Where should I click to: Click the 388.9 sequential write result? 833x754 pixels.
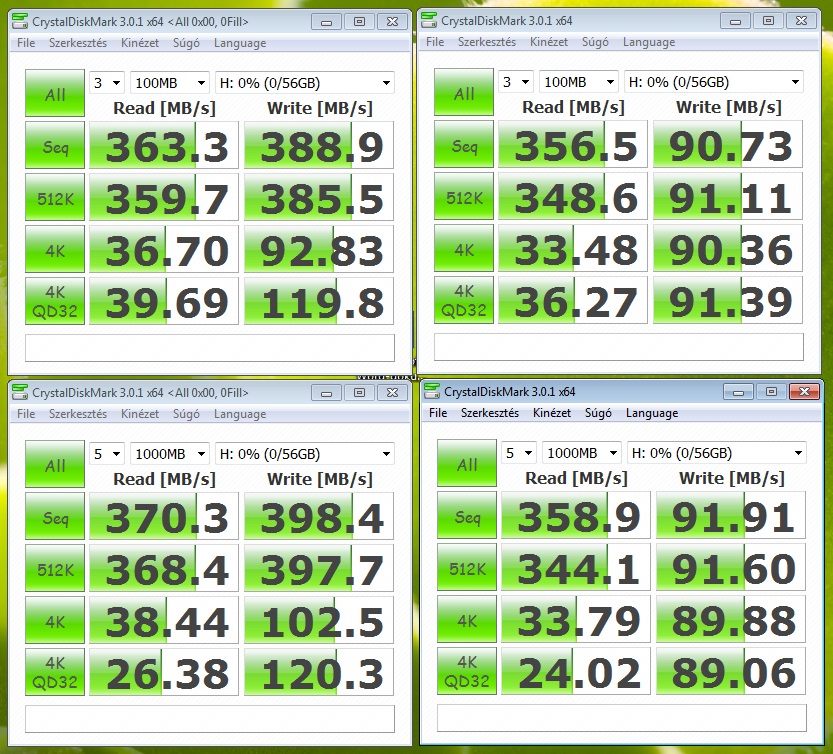(319, 145)
